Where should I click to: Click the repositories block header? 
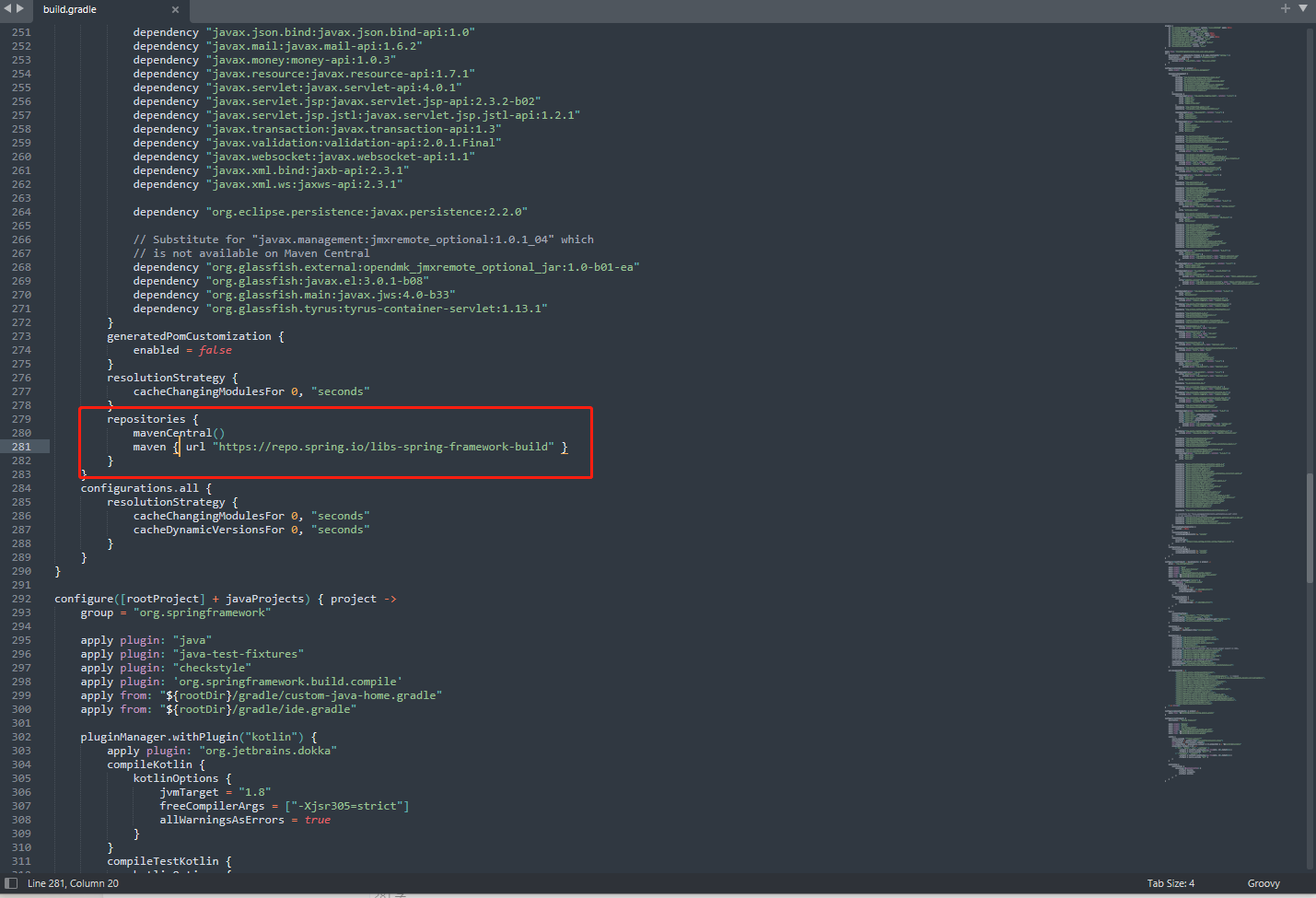[x=153, y=419]
